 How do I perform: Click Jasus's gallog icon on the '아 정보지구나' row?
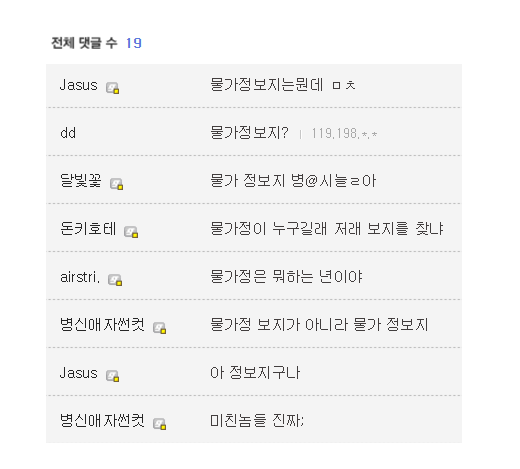click(x=113, y=376)
